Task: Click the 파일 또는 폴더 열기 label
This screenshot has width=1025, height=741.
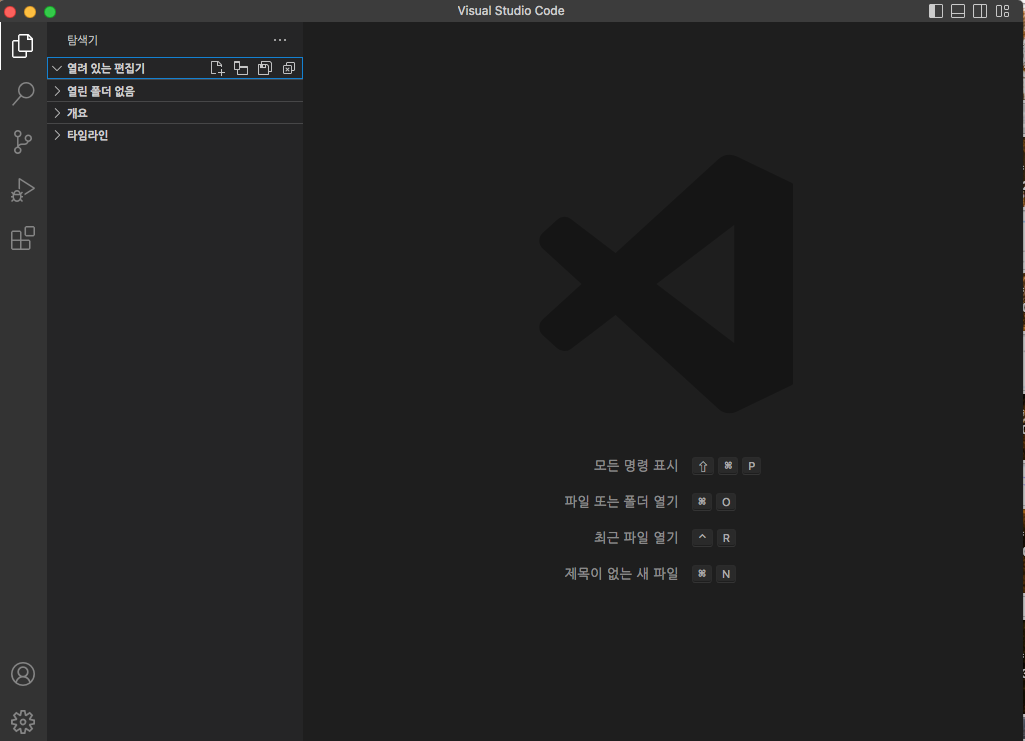Action: coord(621,501)
